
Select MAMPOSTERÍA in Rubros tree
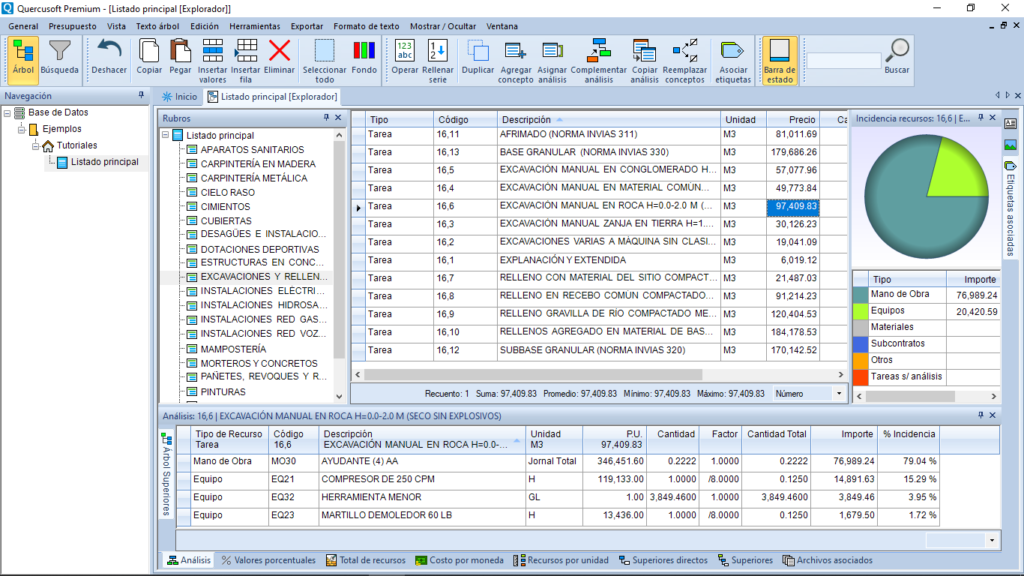(233, 349)
